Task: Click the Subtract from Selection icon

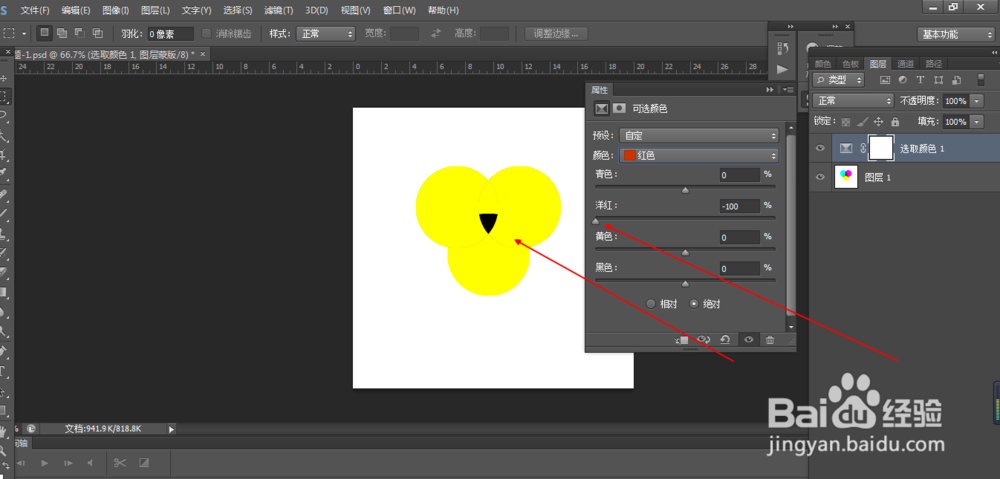Action: [80, 33]
